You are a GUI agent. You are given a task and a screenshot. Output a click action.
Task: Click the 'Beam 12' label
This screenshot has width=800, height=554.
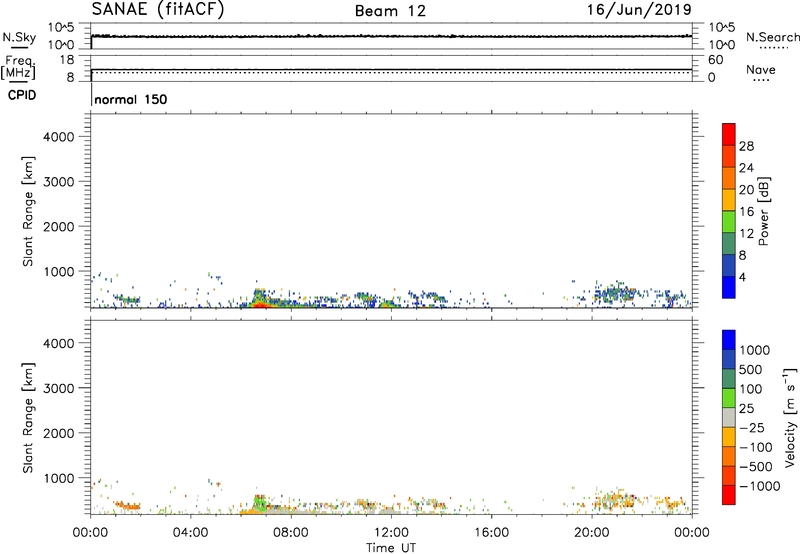pos(390,11)
